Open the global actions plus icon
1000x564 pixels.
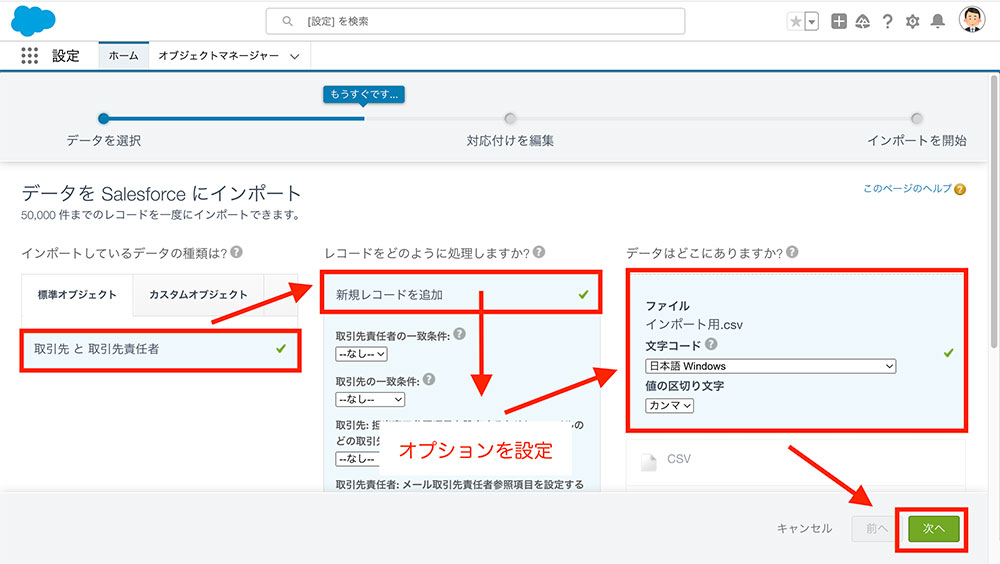coord(839,21)
